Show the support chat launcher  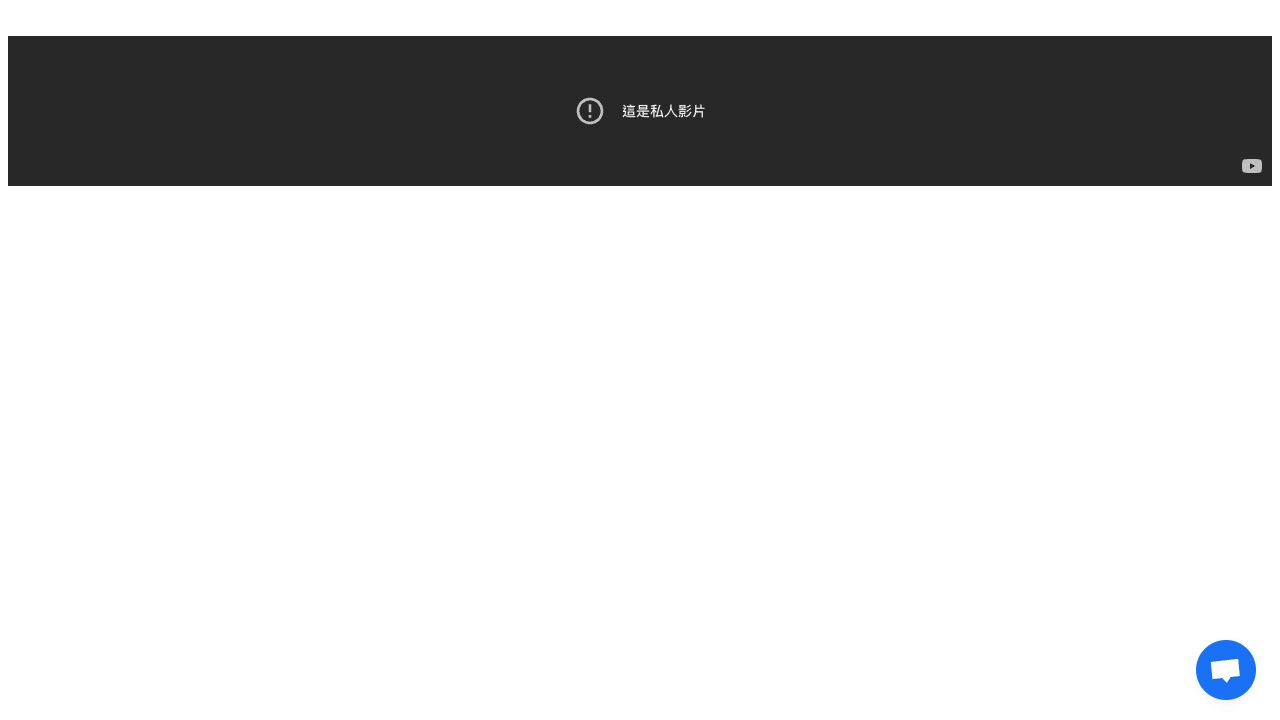point(1225,670)
